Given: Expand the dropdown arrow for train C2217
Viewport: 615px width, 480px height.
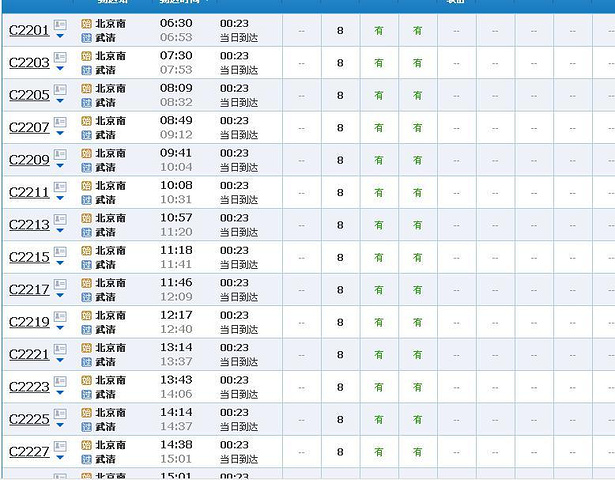Looking at the screenshot, I should tap(60, 296).
